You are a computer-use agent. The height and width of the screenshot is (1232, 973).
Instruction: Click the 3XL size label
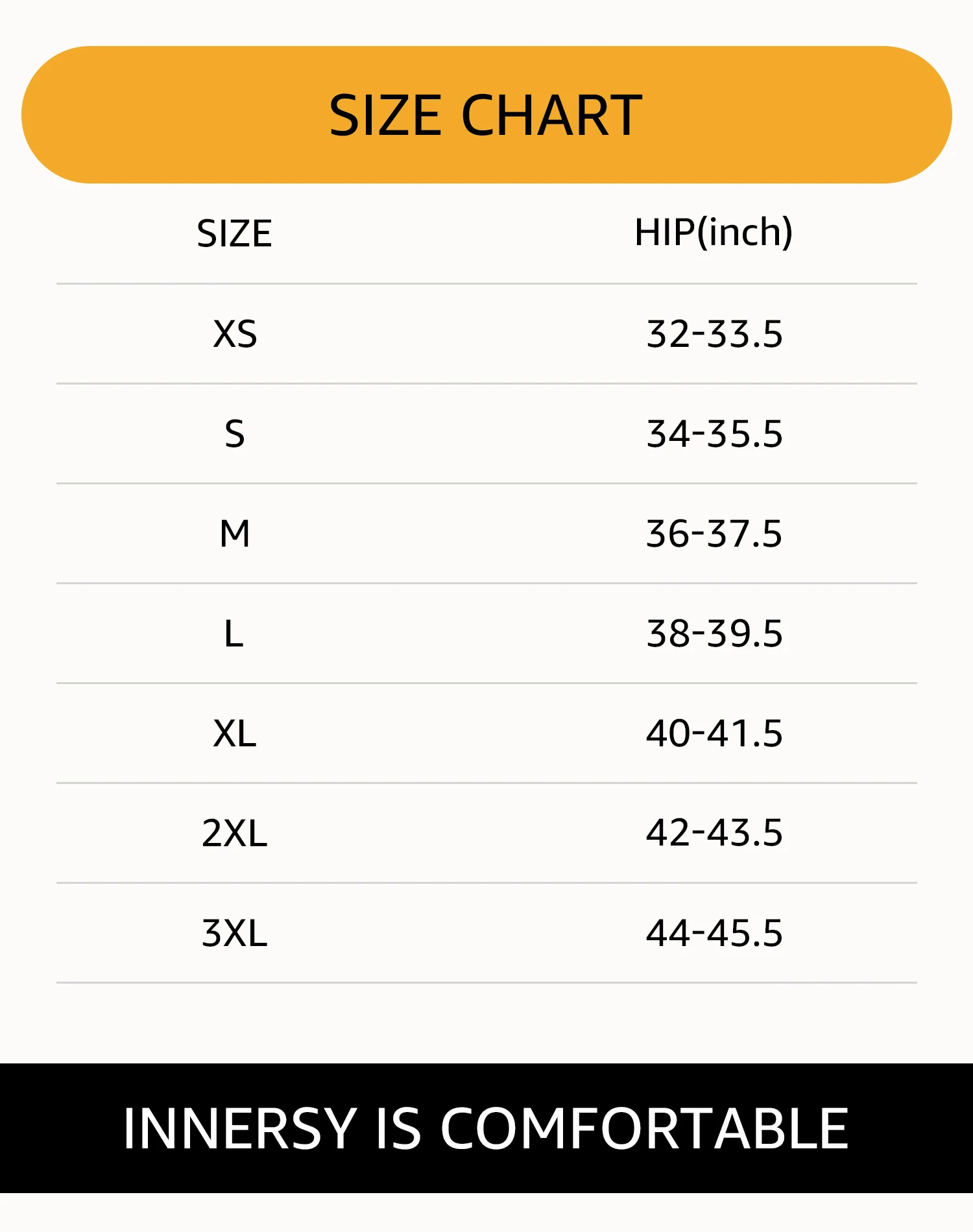point(235,933)
